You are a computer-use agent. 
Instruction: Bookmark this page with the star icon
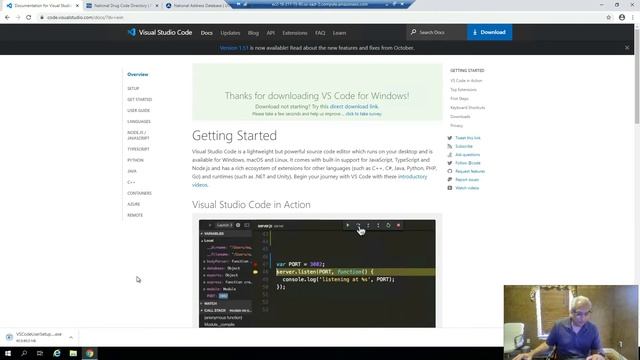pos(609,18)
